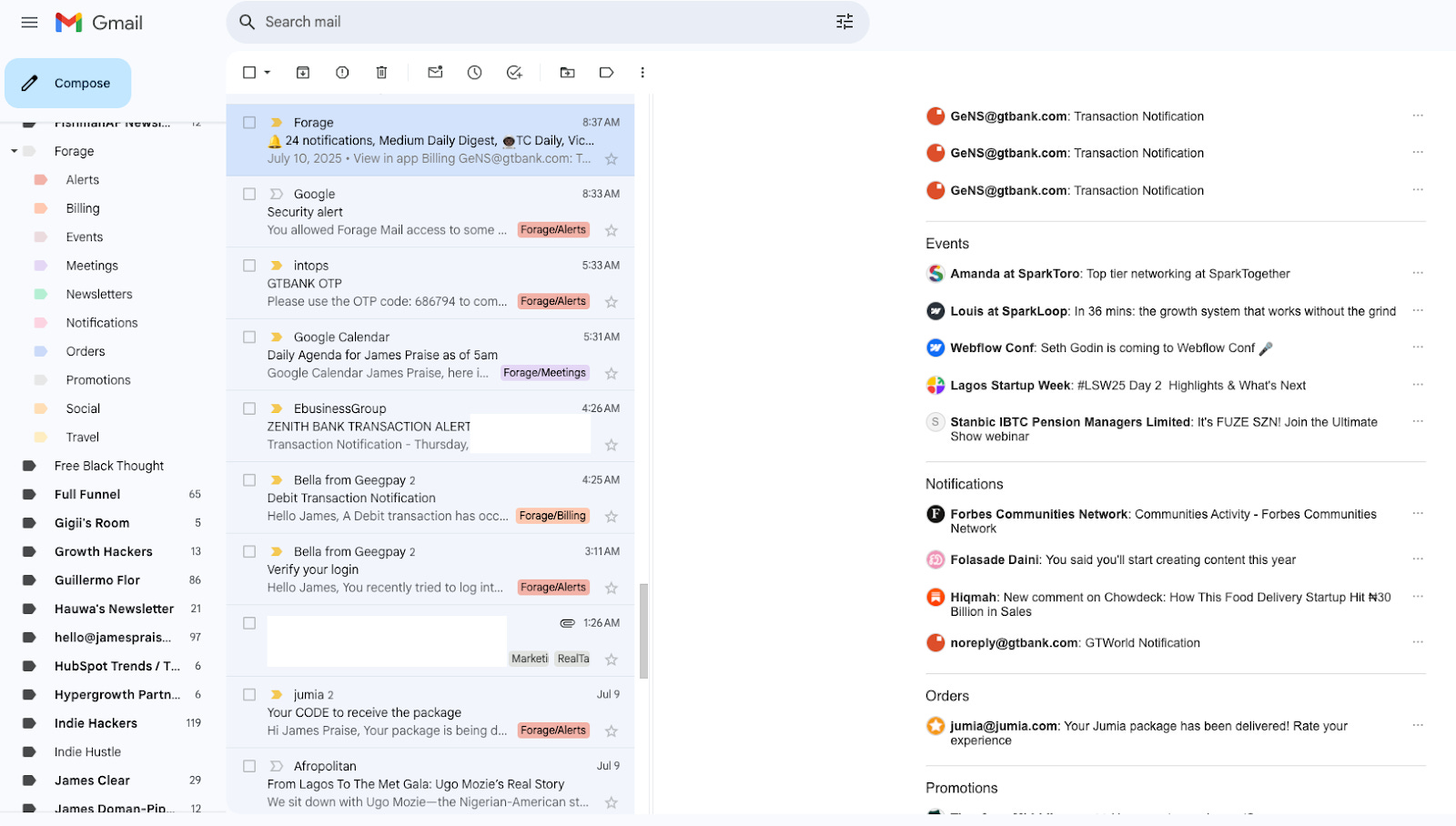The width and height of the screenshot is (1456, 826).
Task: Open the James Clear label
Action: (x=92, y=781)
